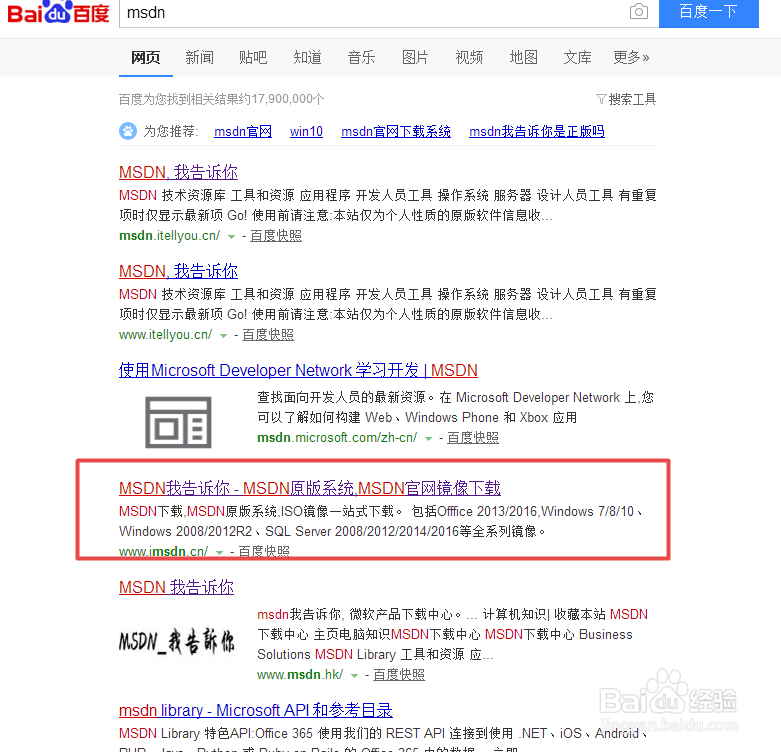
Task: Expand dropdown arrow next to www.msdn.hk/
Action: tap(354, 676)
